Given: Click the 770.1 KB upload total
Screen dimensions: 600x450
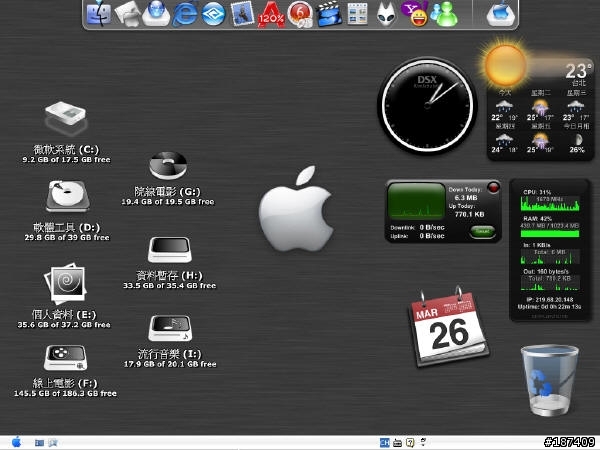Looking at the screenshot, I should pyautogui.click(x=469, y=214).
